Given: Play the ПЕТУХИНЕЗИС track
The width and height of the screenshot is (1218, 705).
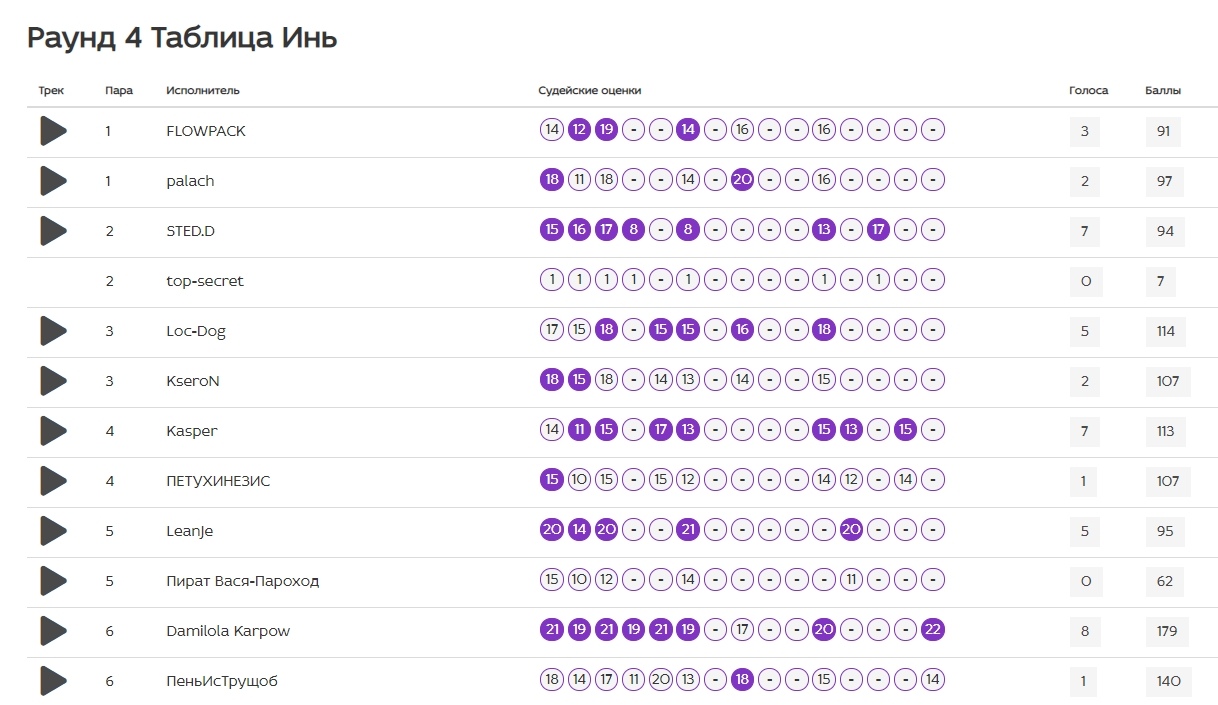Looking at the screenshot, I should coord(53,481).
